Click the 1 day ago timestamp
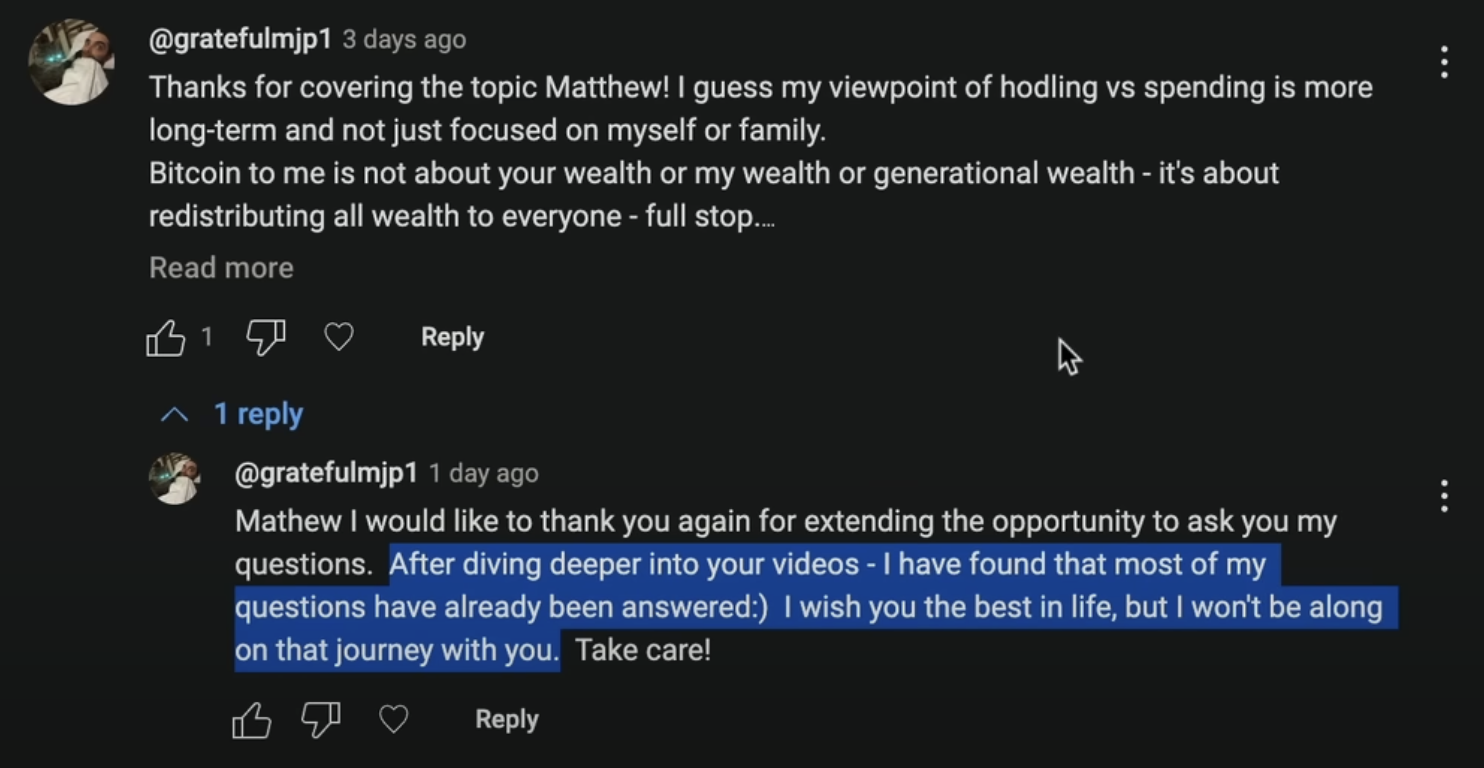The image size is (1484, 768). click(x=484, y=473)
